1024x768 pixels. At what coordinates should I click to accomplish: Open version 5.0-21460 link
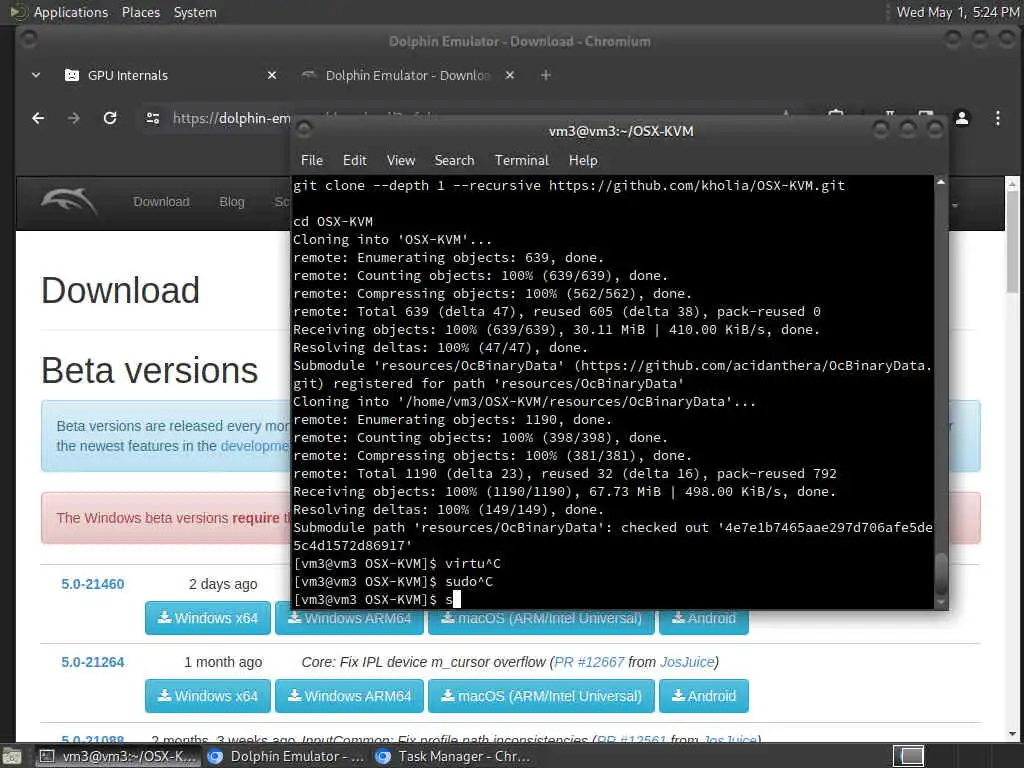(x=93, y=584)
